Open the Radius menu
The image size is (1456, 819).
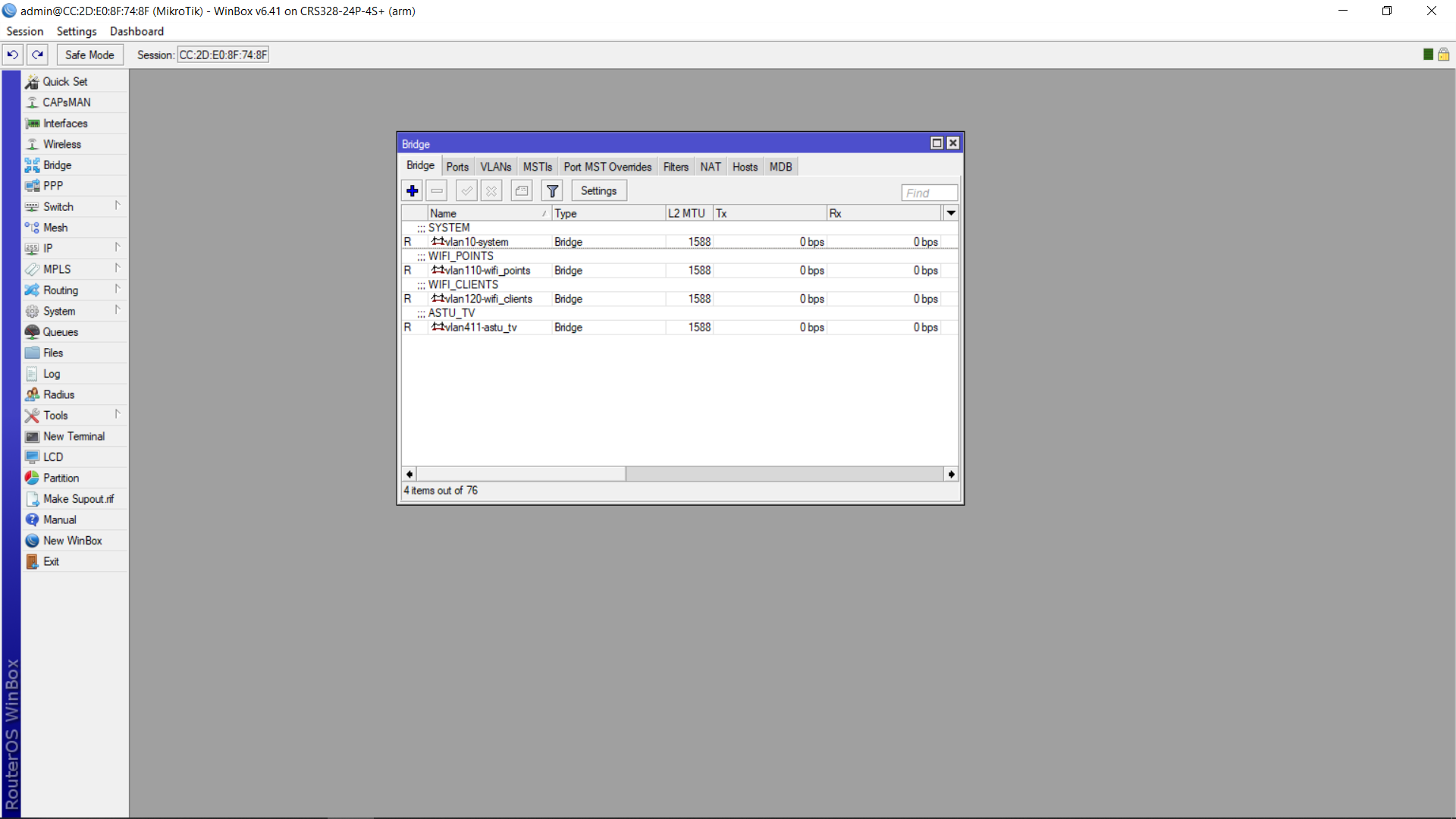click(74, 394)
